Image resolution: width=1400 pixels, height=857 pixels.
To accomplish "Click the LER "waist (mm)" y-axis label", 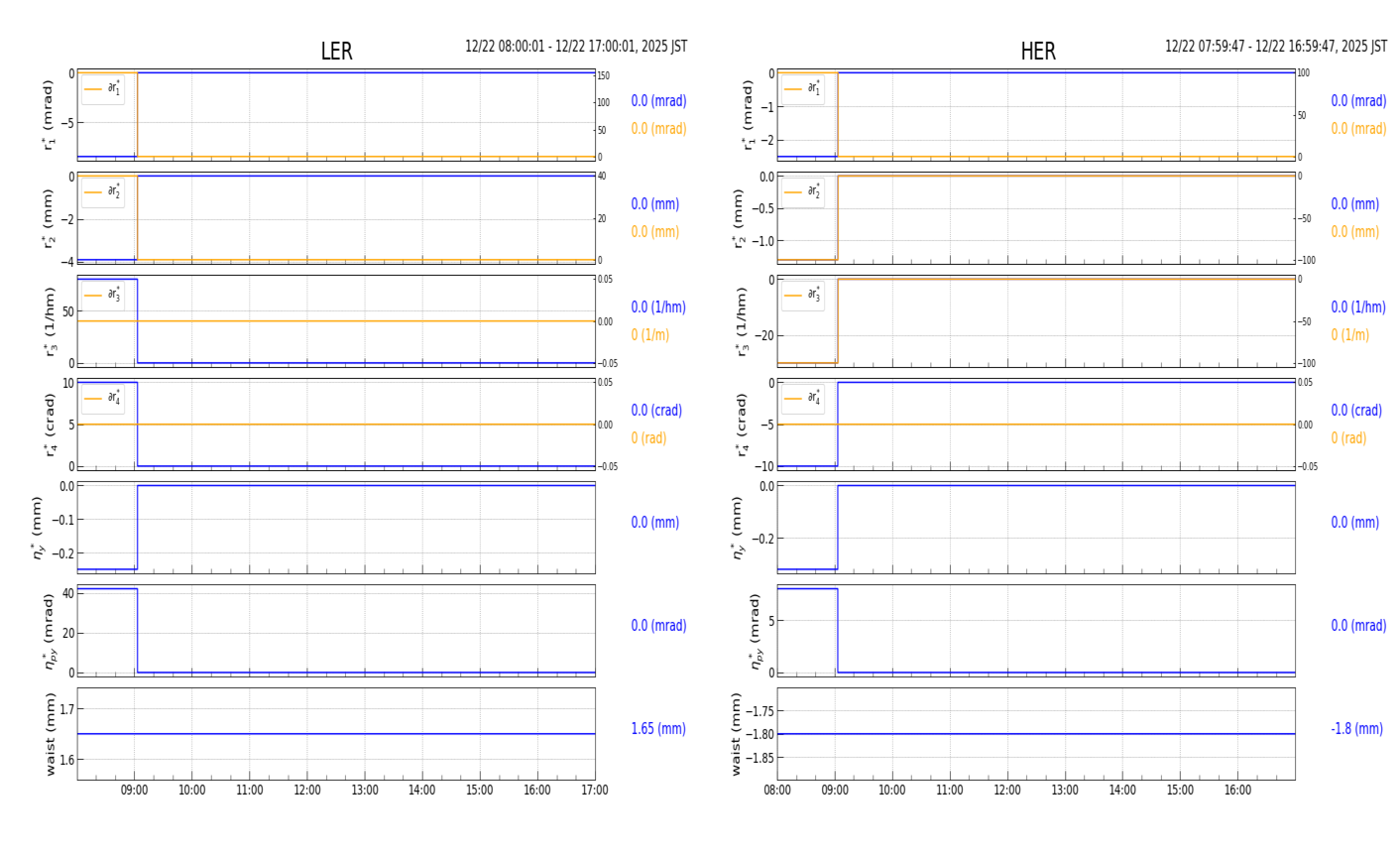I will tap(50, 734).
